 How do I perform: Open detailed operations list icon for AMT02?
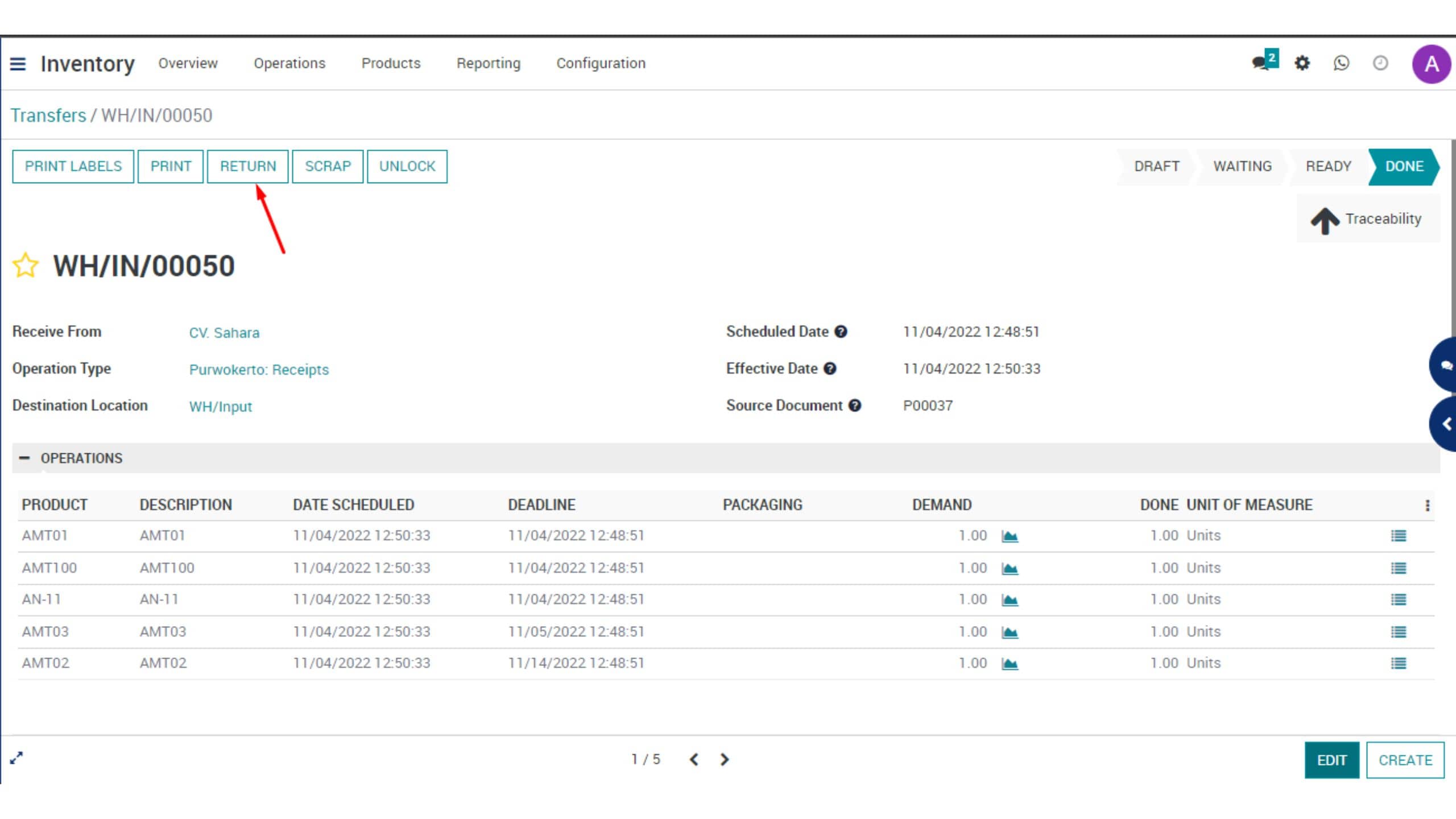click(x=1399, y=663)
